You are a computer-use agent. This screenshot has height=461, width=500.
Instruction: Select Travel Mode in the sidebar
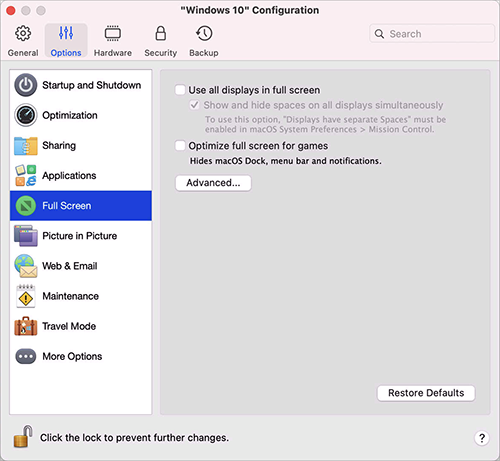point(81,326)
